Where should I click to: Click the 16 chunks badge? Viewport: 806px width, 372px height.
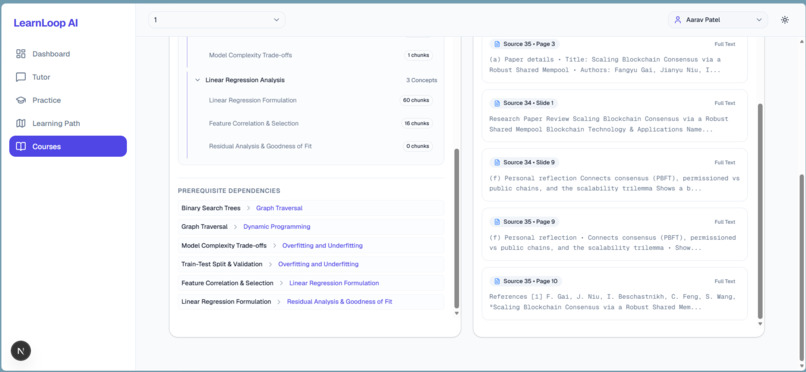417,123
